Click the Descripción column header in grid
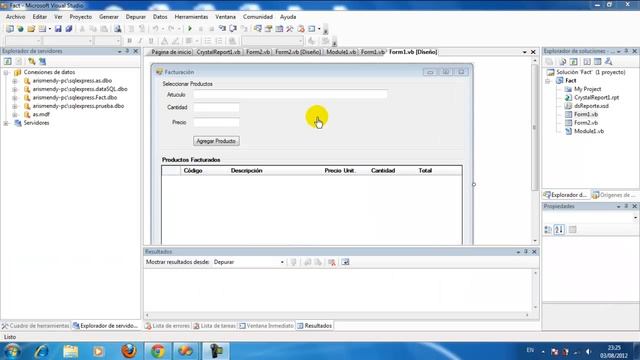 (247, 171)
